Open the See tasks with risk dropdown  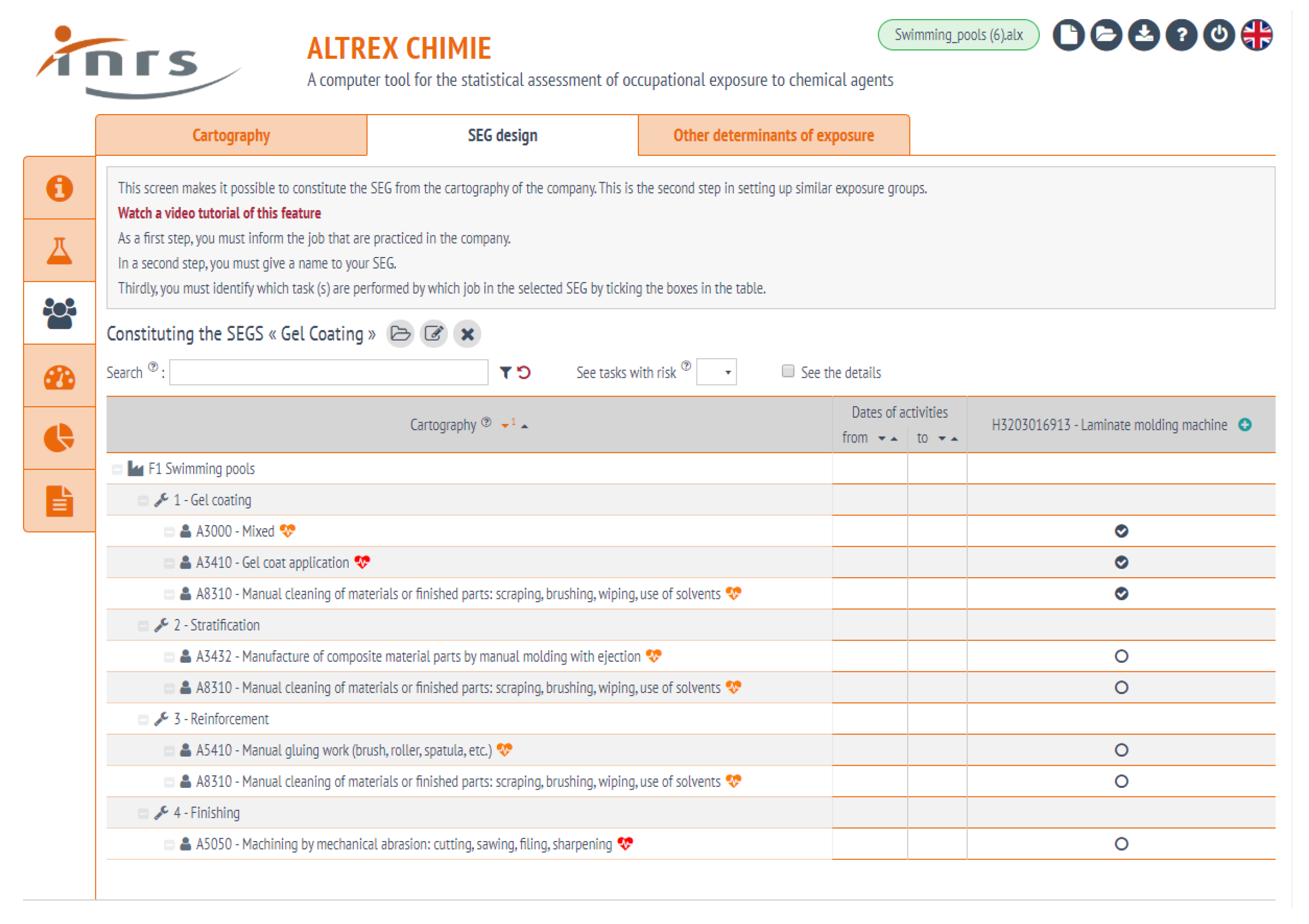[x=717, y=373]
